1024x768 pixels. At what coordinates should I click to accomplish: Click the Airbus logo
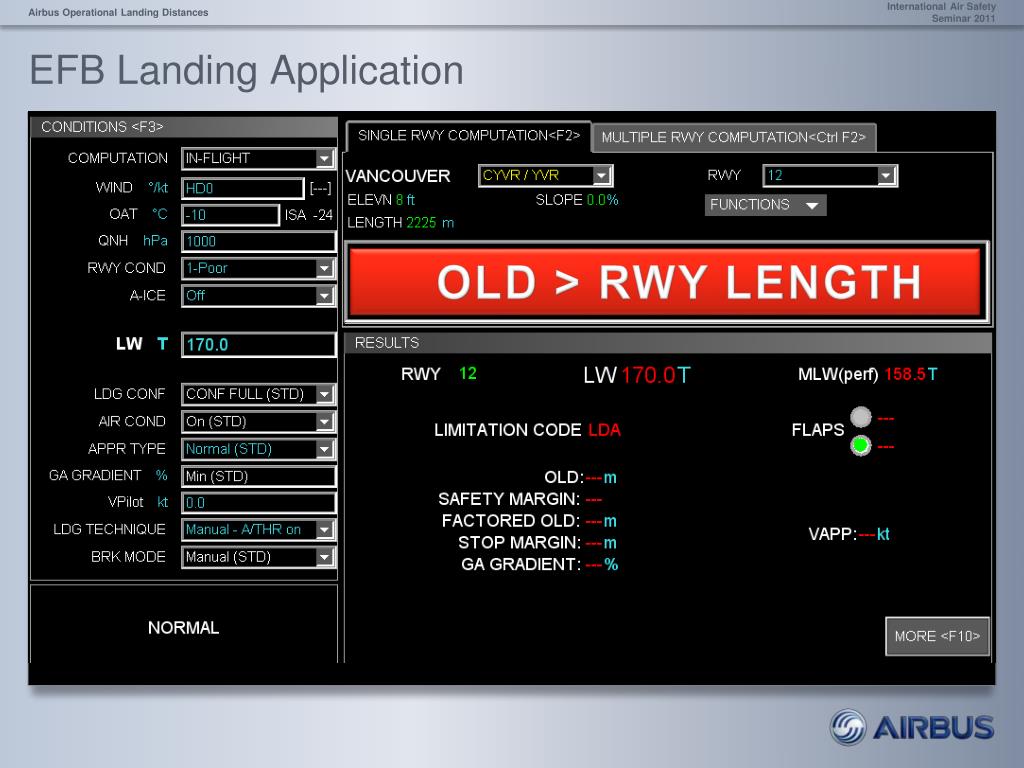click(x=912, y=728)
